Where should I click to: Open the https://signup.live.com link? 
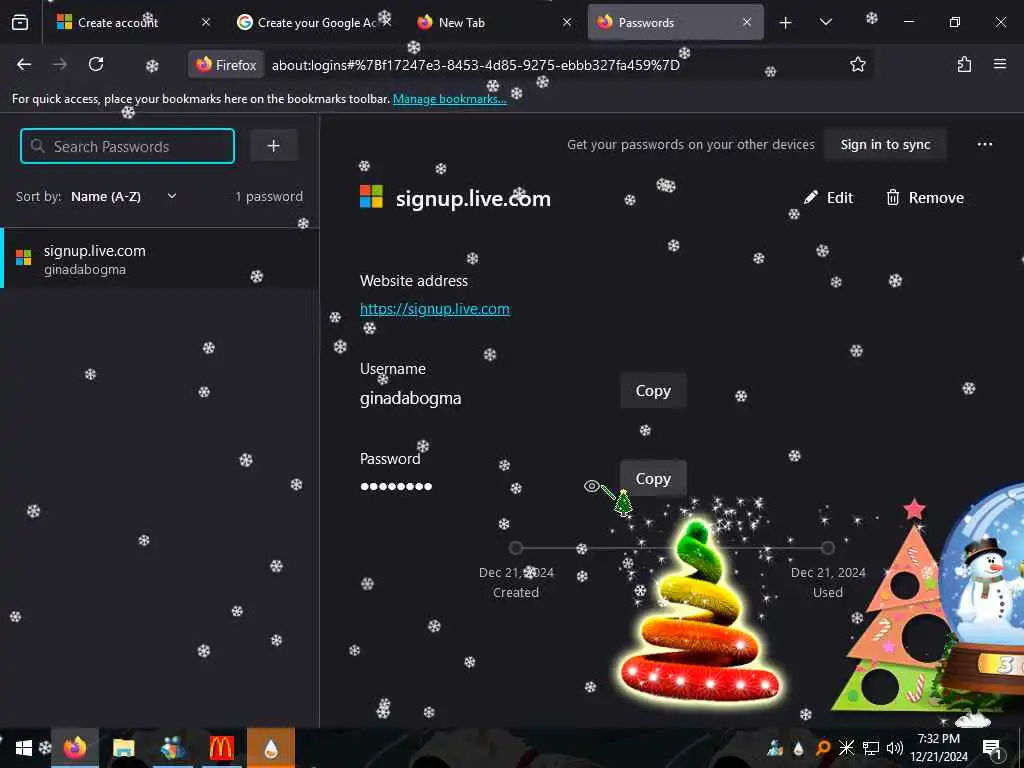(x=434, y=308)
